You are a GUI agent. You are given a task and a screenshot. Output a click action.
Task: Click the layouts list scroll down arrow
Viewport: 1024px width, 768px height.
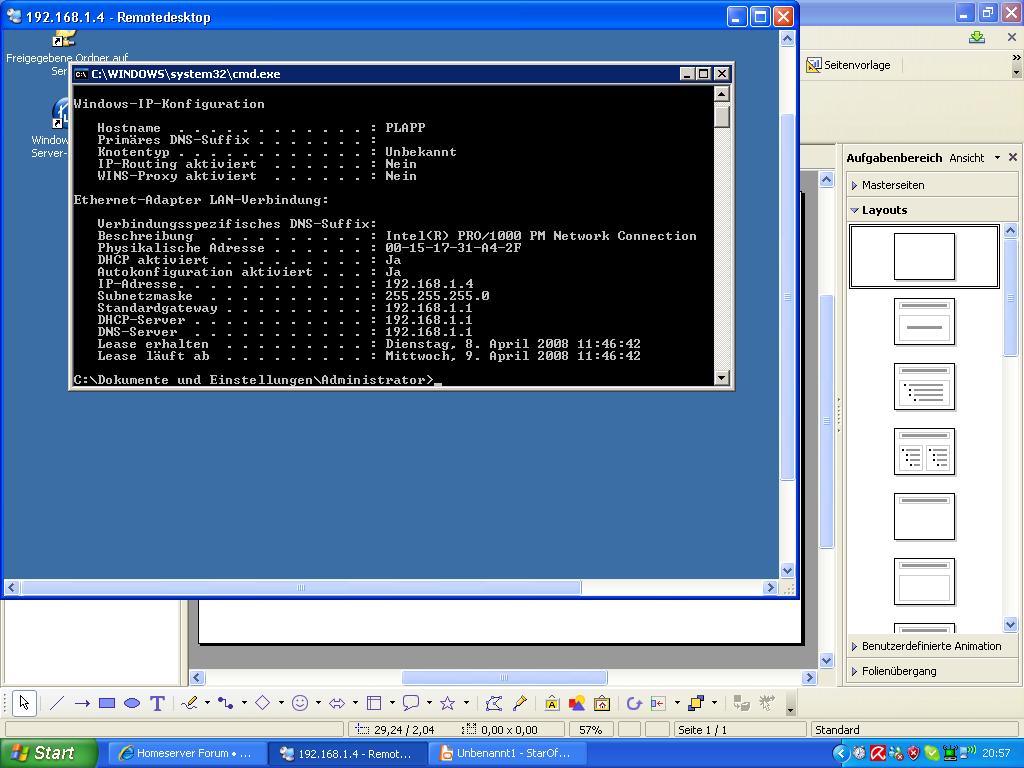[x=1010, y=625]
